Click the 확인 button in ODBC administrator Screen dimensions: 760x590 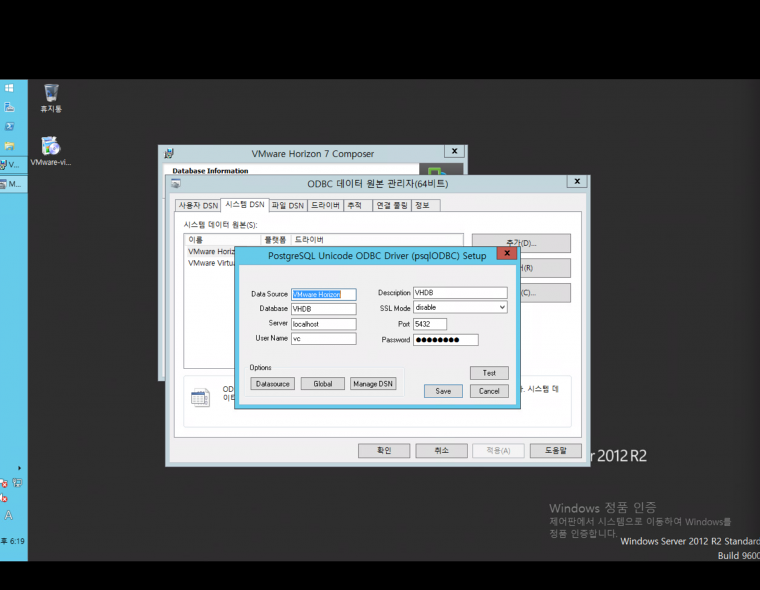coord(384,450)
